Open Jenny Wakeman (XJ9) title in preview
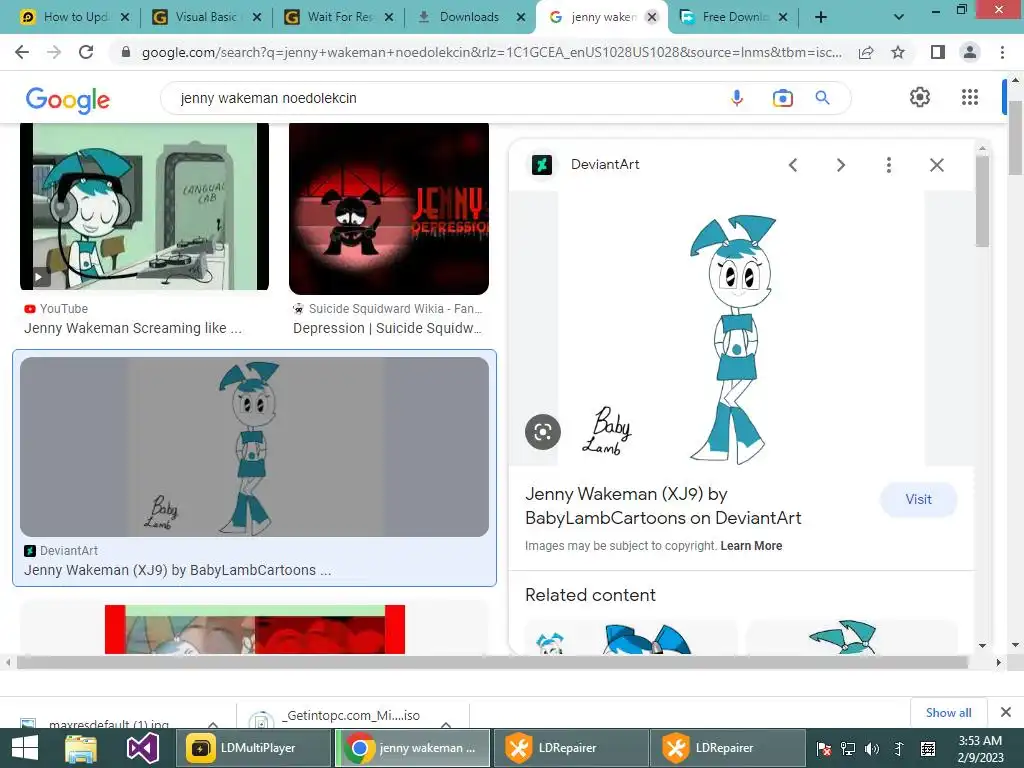The height and width of the screenshot is (768, 1024). coord(663,506)
